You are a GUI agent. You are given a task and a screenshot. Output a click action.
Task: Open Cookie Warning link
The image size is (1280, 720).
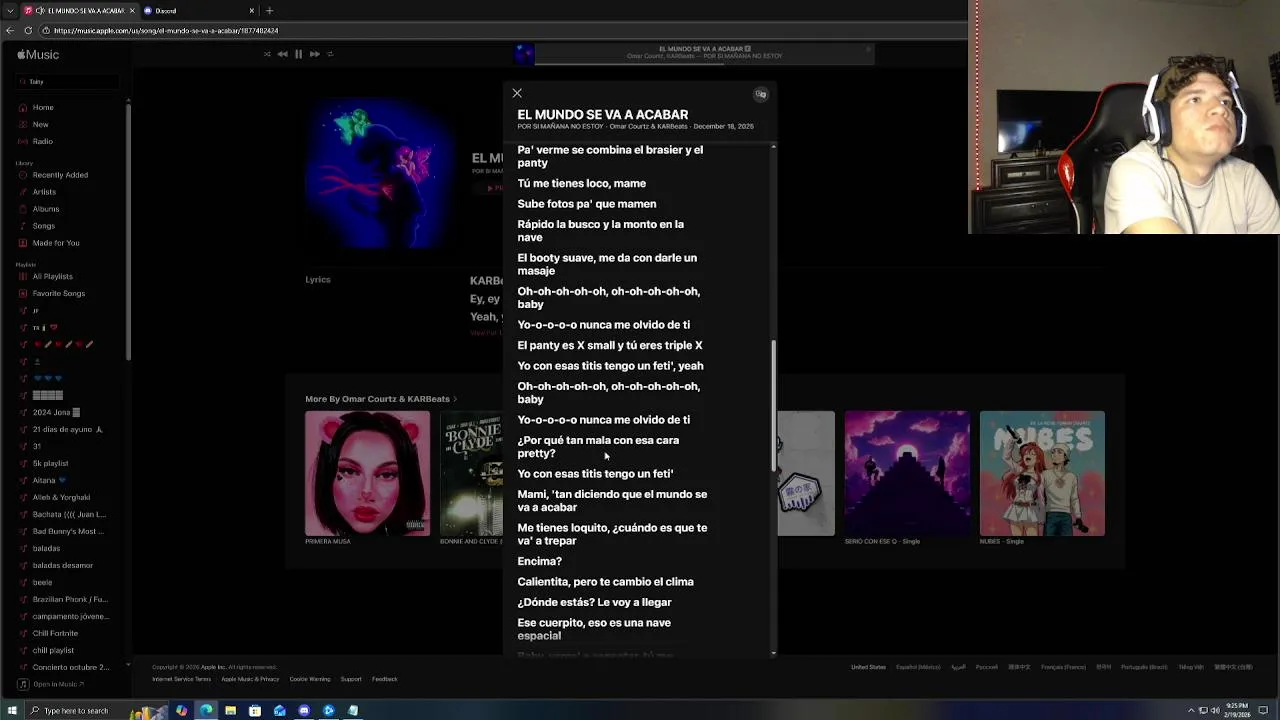[x=310, y=679]
